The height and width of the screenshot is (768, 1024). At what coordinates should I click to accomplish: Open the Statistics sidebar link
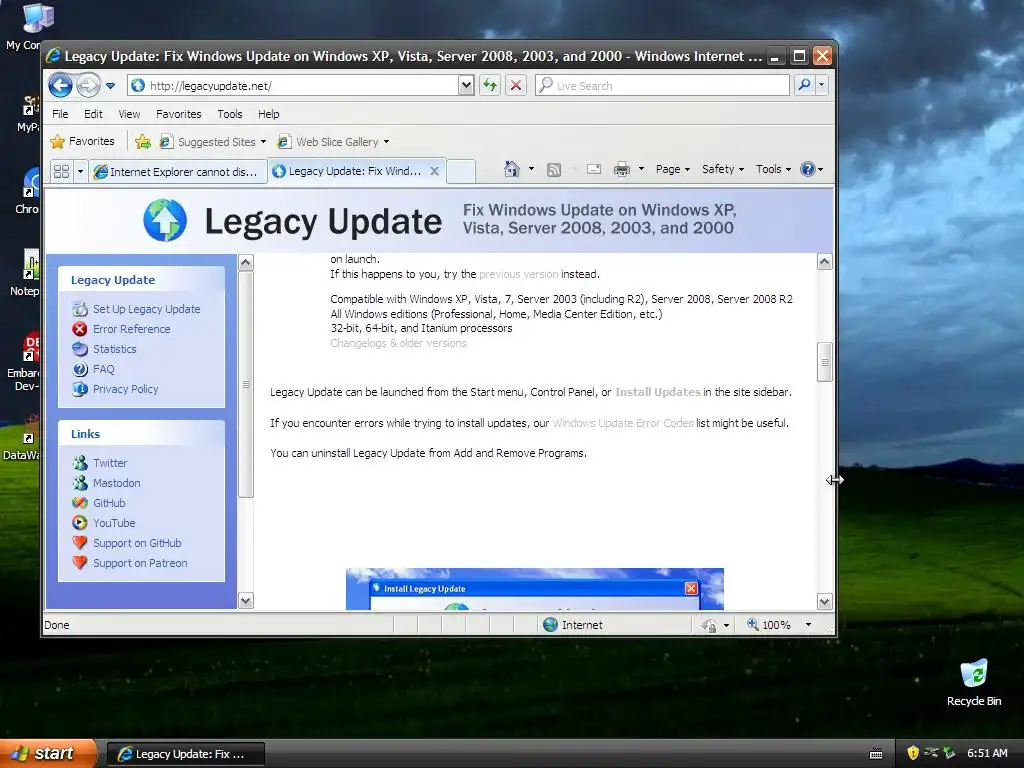click(x=114, y=349)
